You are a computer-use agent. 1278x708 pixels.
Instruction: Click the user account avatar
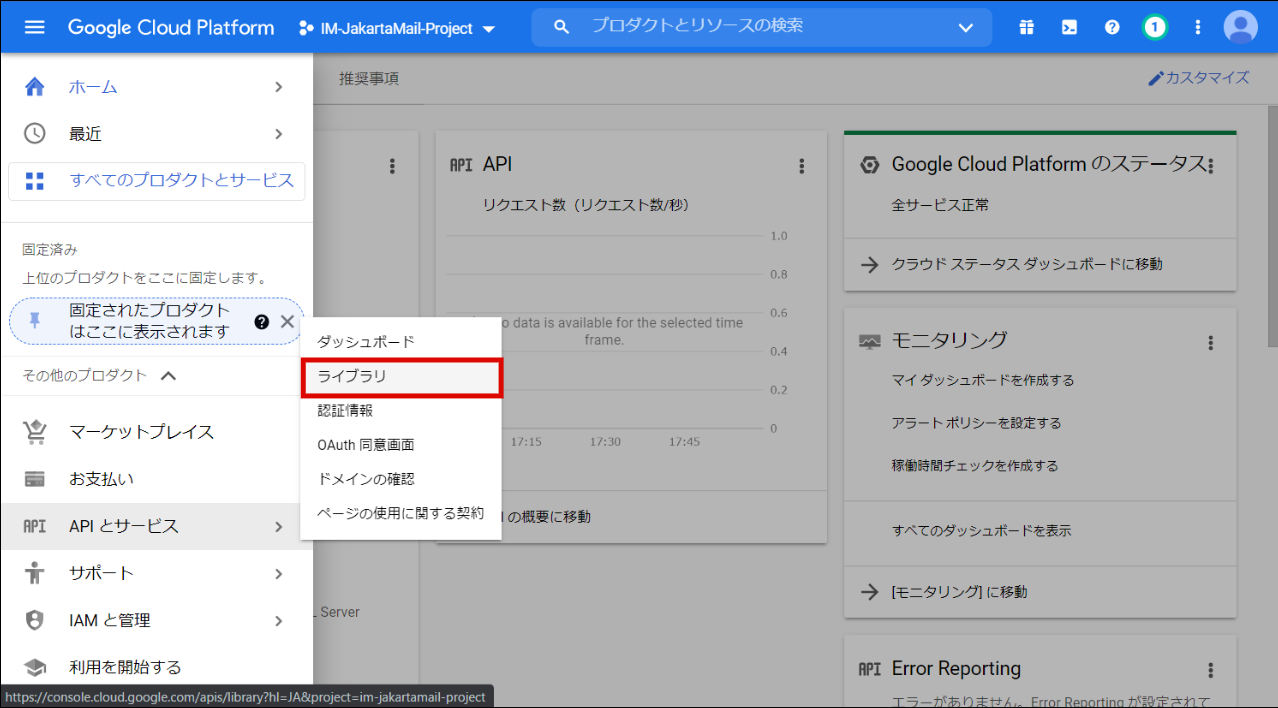[x=1240, y=28]
